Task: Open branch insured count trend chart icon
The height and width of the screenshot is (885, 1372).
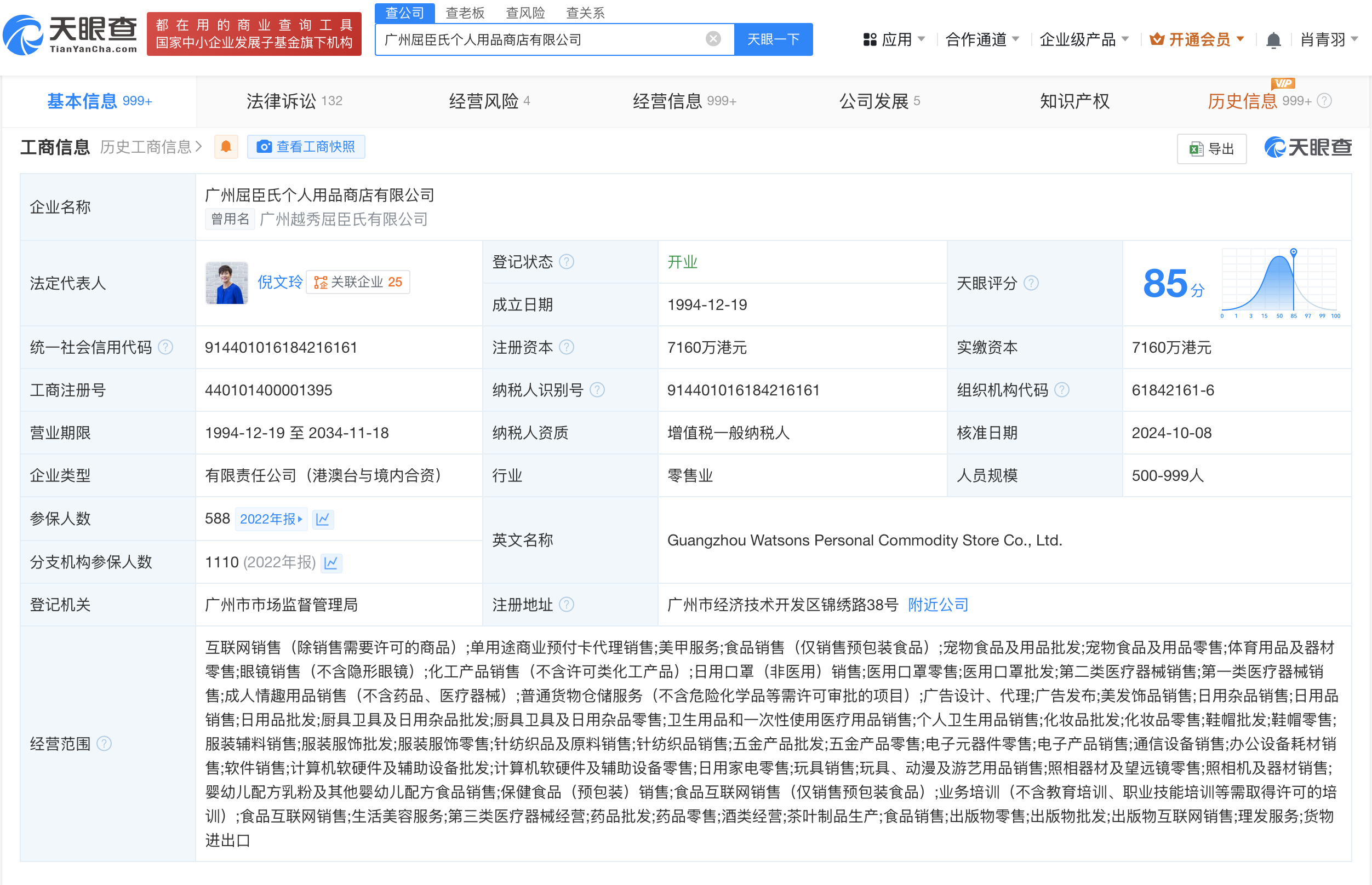Action: 331,562
